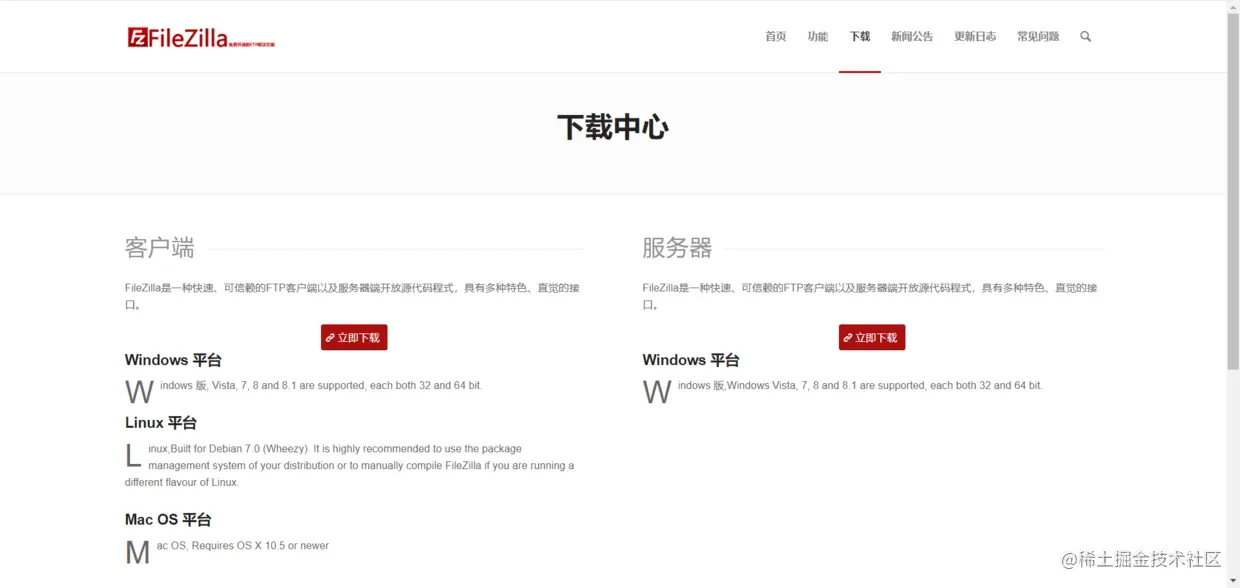The height and width of the screenshot is (588, 1240).
Task: Click the link icon inside server 立即下载 button
Action: coord(848,337)
